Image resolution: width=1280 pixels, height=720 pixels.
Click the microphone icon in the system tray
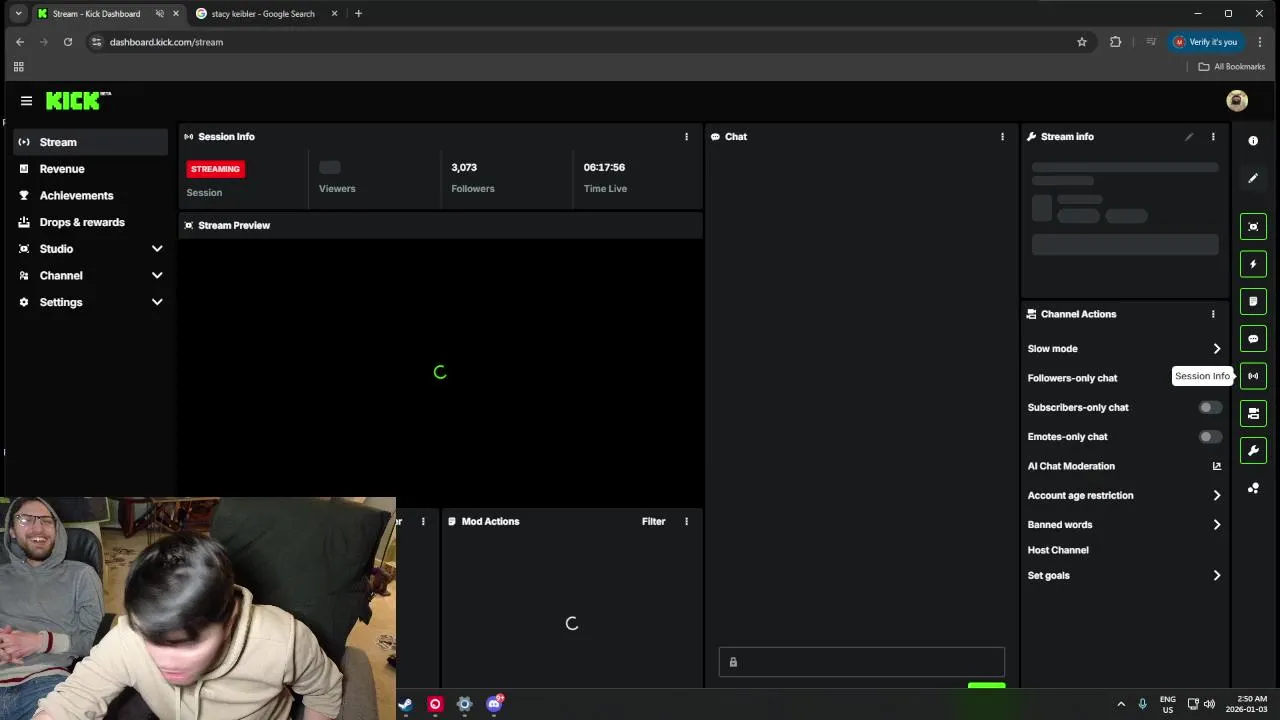point(1142,704)
